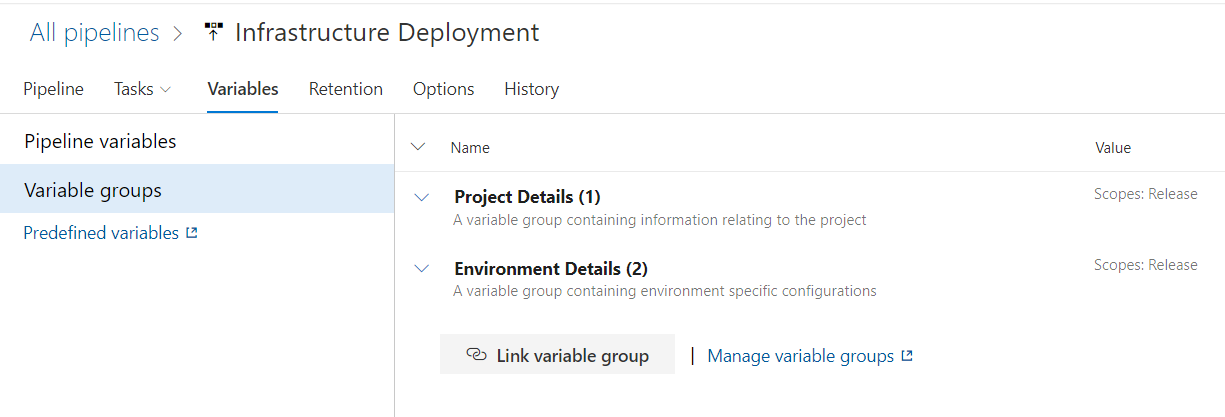The image size is (1225, 417).
Task: Collapse the Environment Details variable group
Action: point(422,269)
